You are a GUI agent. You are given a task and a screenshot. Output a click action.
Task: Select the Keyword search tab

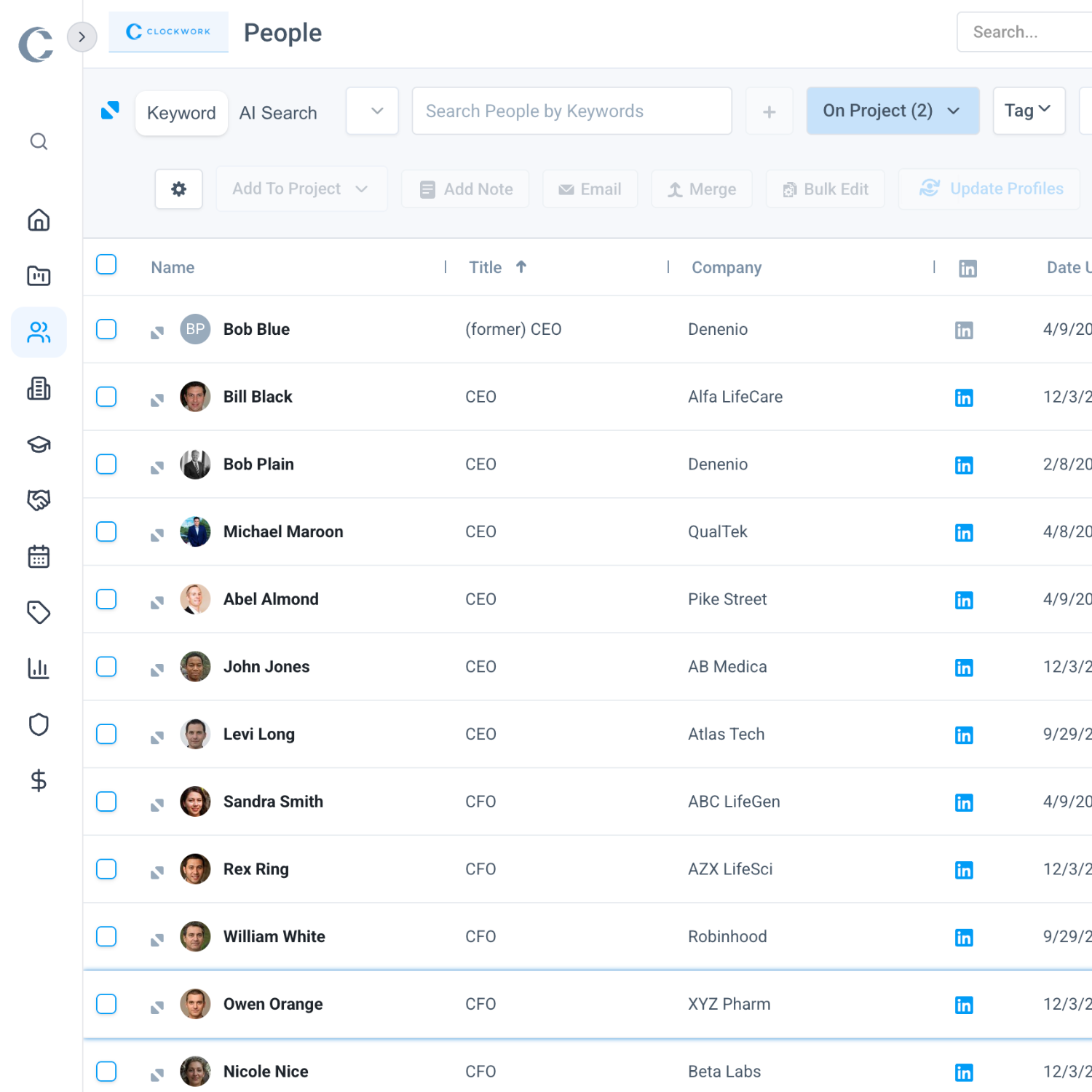[181, 113]
